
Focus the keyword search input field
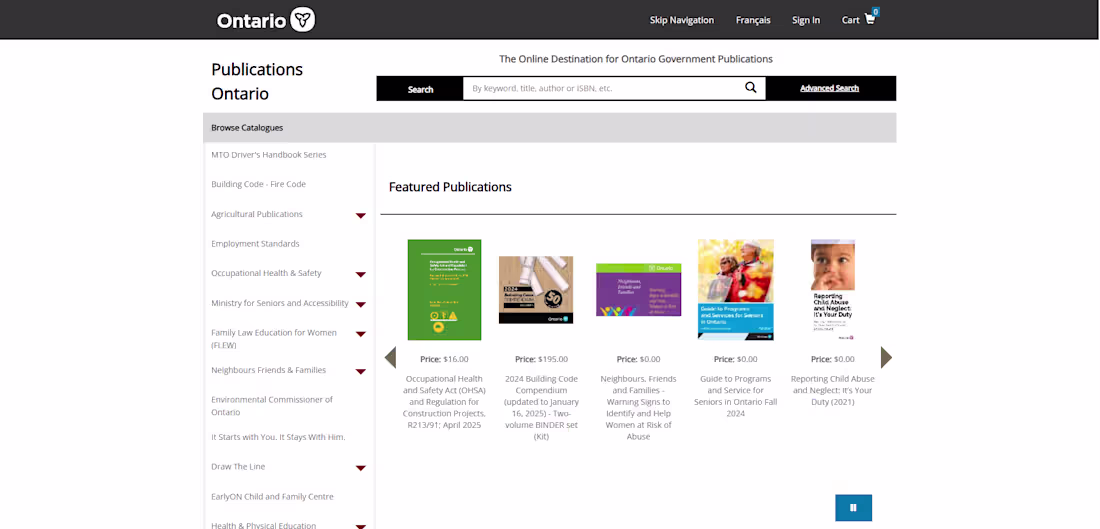point(603,88)
